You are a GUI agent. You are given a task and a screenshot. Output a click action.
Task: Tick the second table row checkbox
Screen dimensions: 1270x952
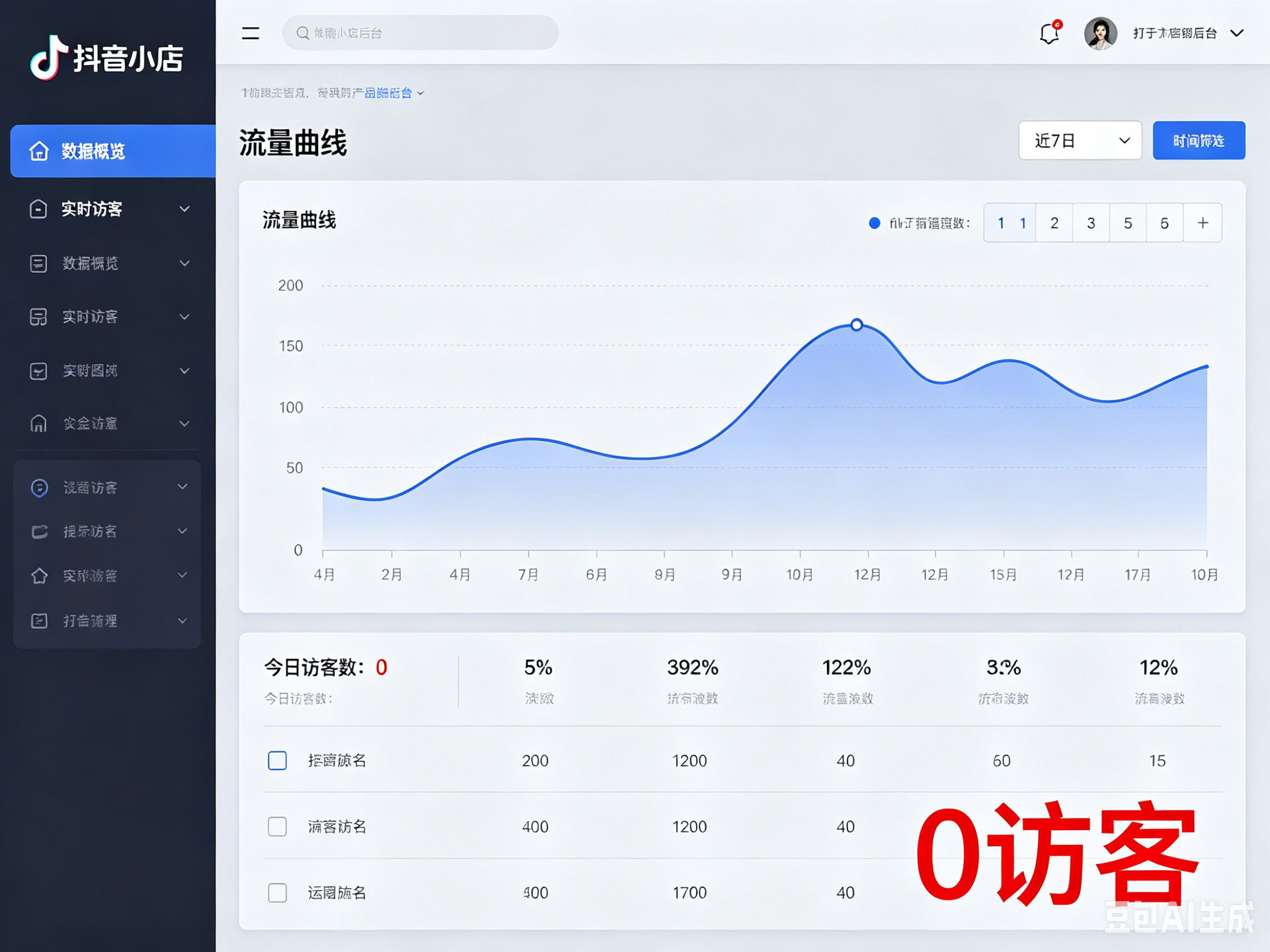(x=277, y=826)
